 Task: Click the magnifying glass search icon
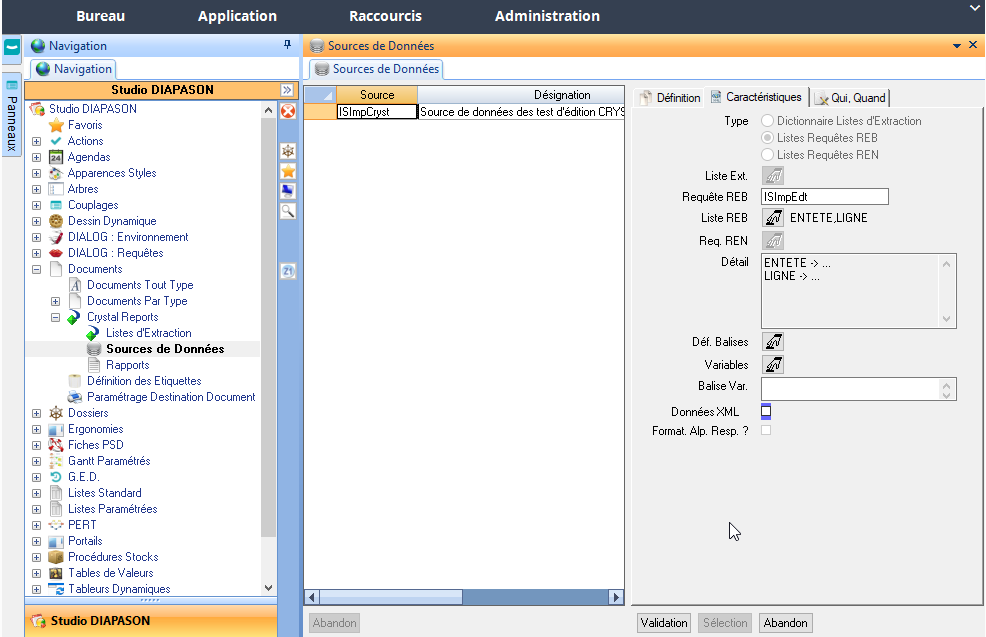click(x=288, y=211)
